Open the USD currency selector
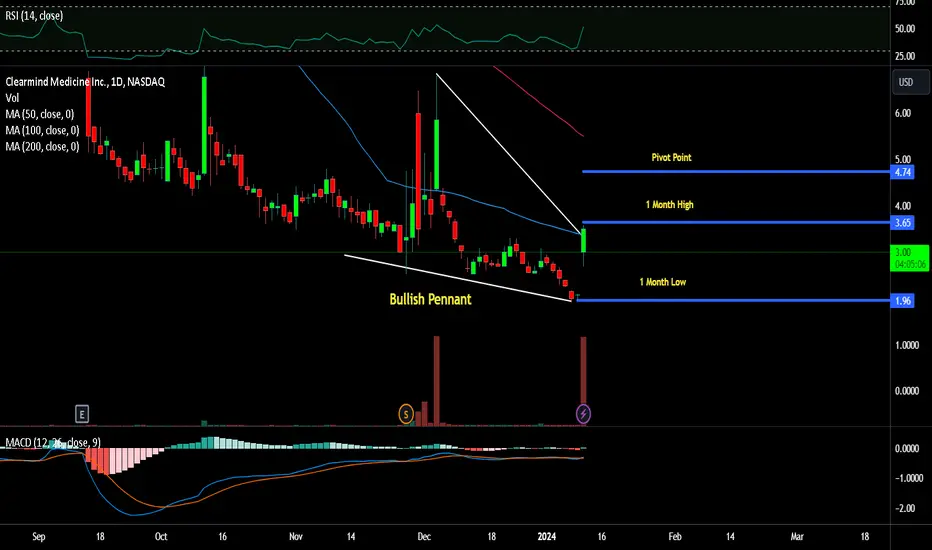Image resolution: width=932 pixels, height=550 pixels. point(910,82)
